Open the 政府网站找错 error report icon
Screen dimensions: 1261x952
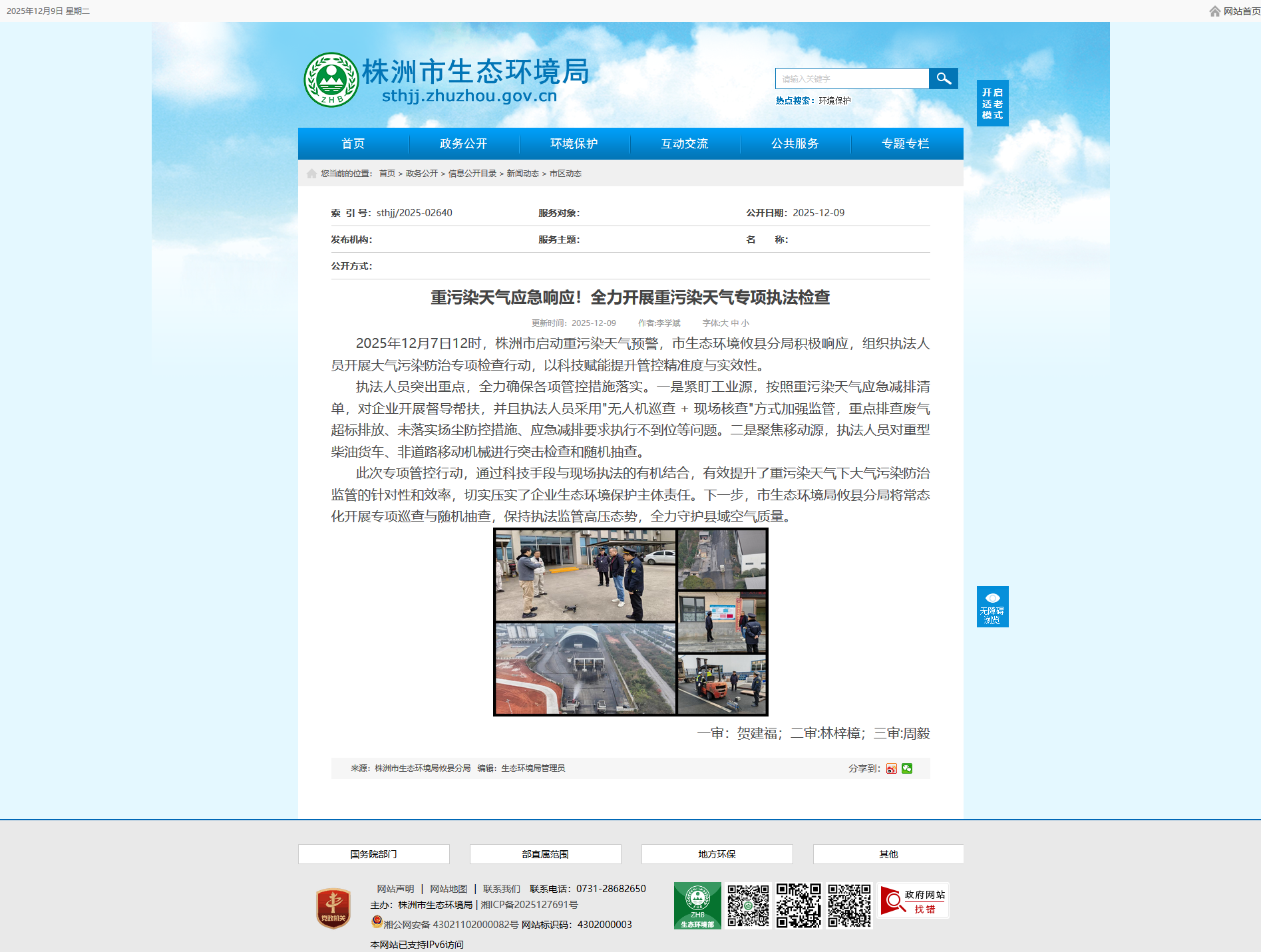912,901
